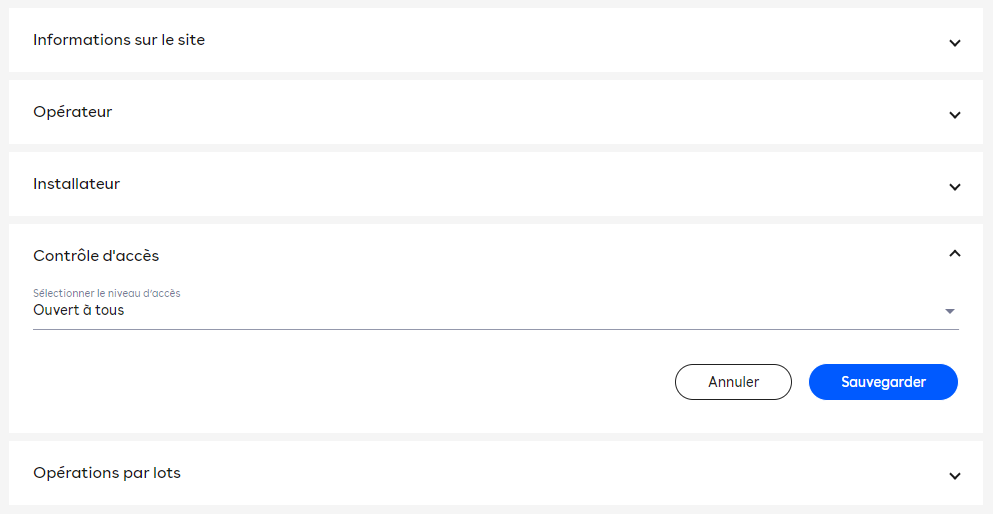Select the 'Ouvert à tous' value text

tap(79, 310)
